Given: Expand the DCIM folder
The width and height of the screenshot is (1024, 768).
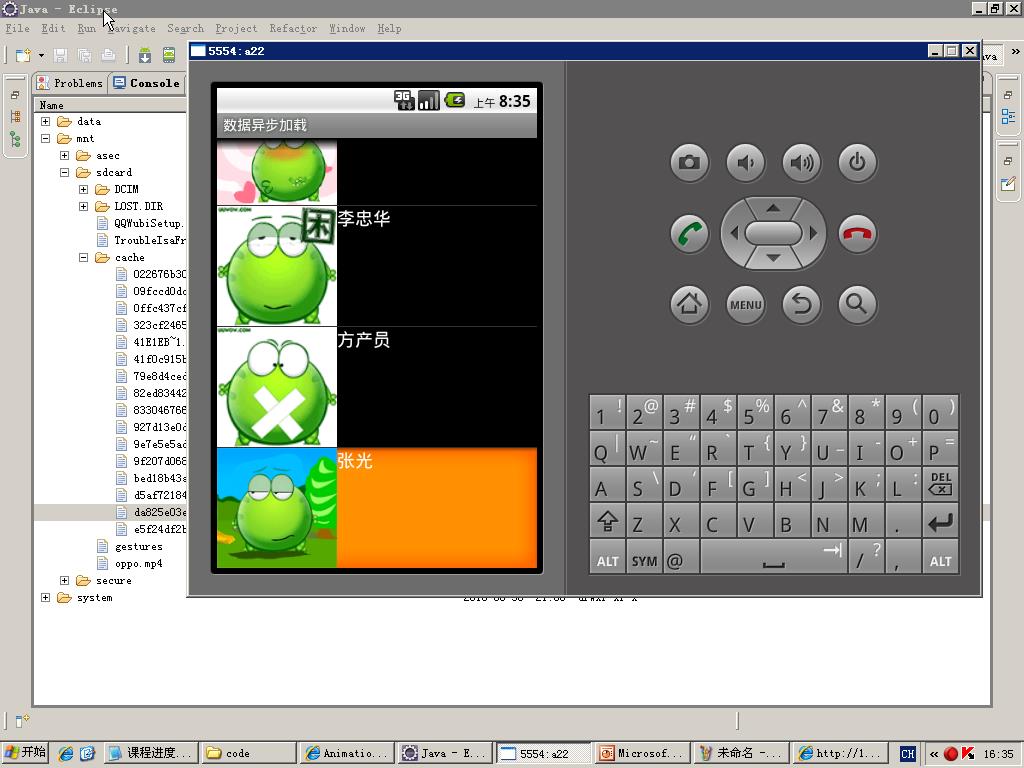Looking at the screenshot, I should point(83,189).
